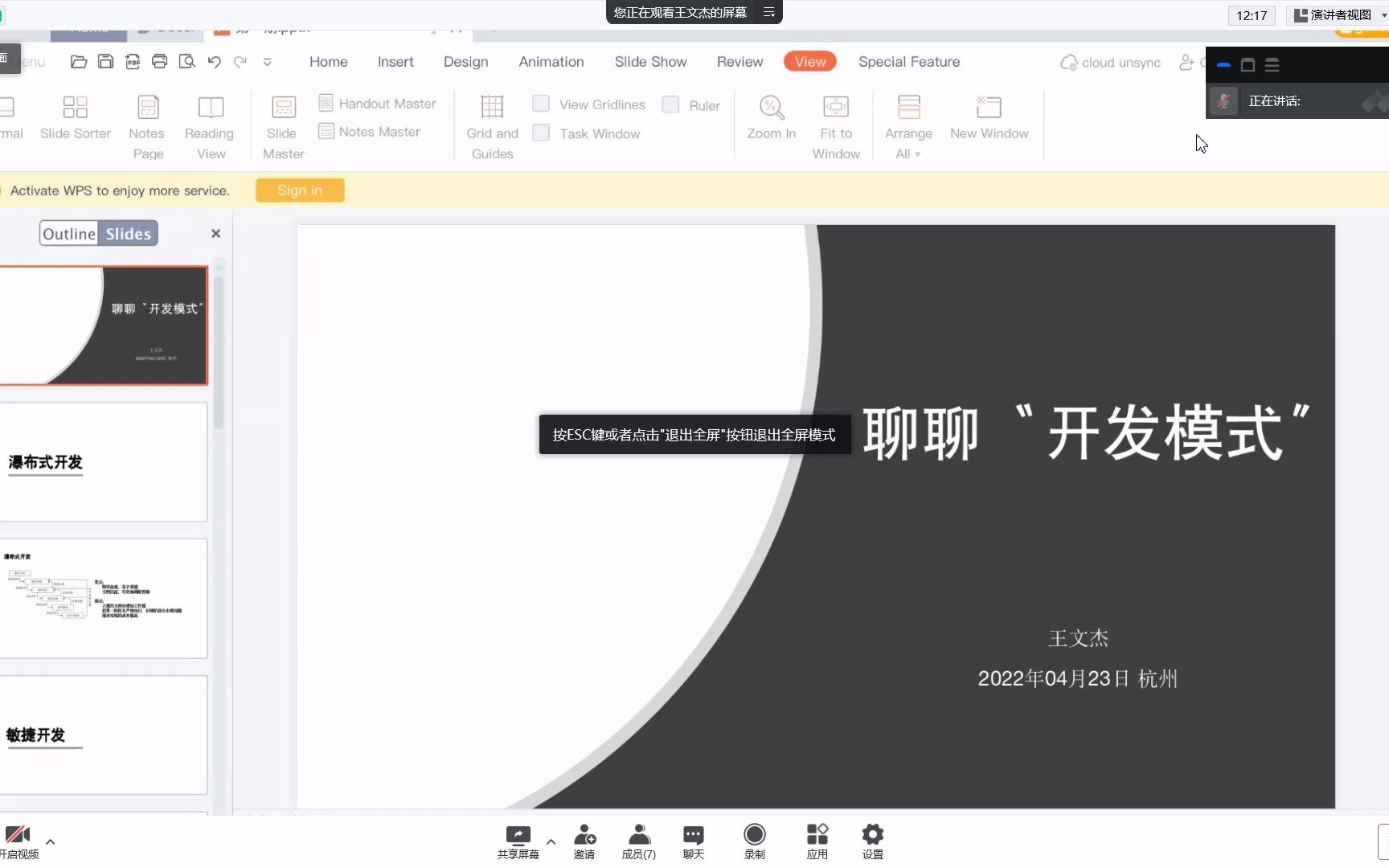Open the Review ribbon tab
Image resolution: width=1389 pixels, height=868 pixels.
pos(740,62)
